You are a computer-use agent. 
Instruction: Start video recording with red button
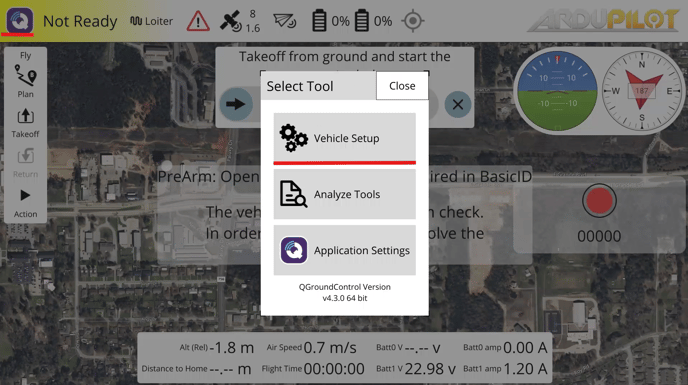599,201
